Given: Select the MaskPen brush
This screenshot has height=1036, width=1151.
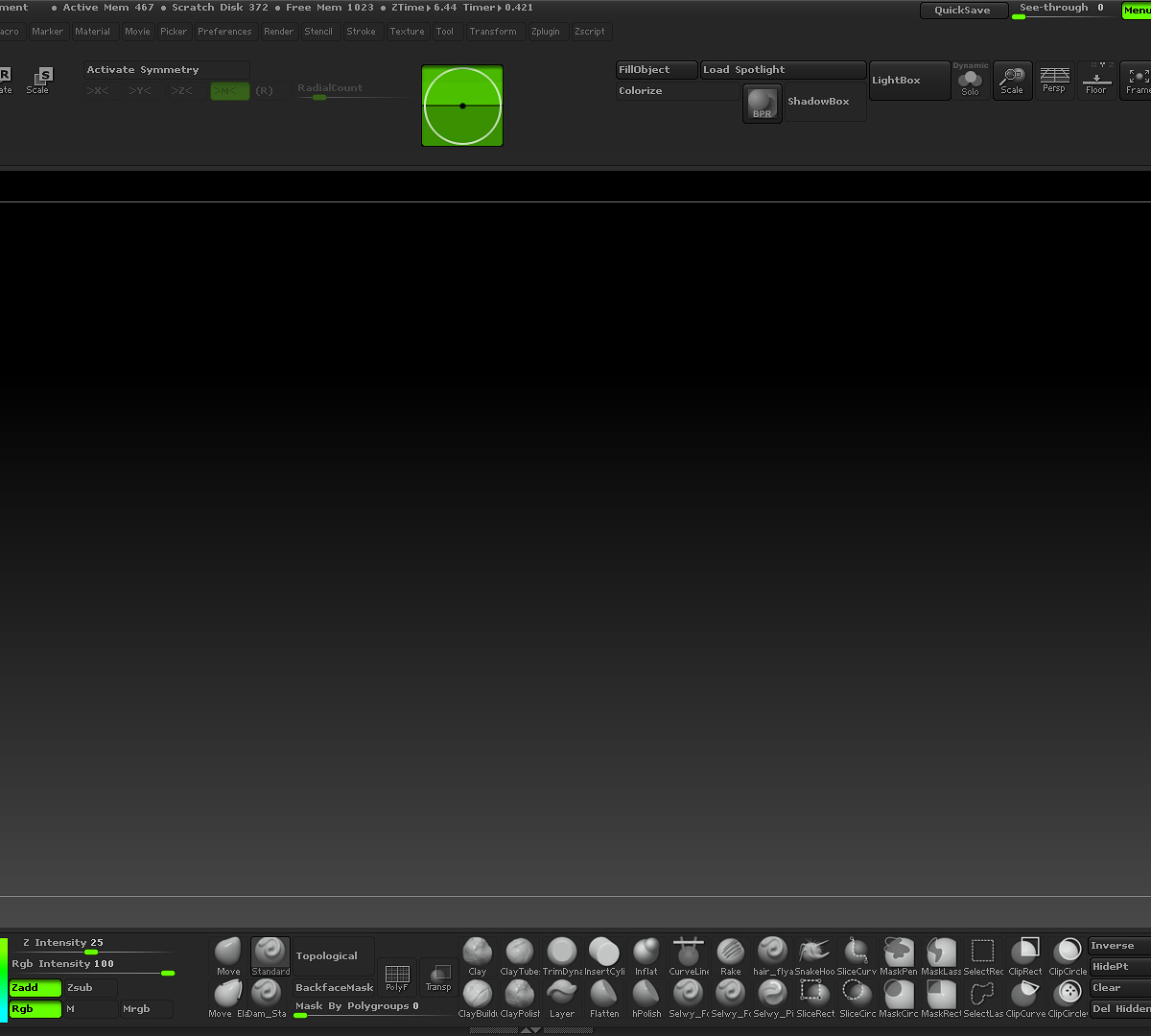Looking at the screenshot, I should [900, 956].
